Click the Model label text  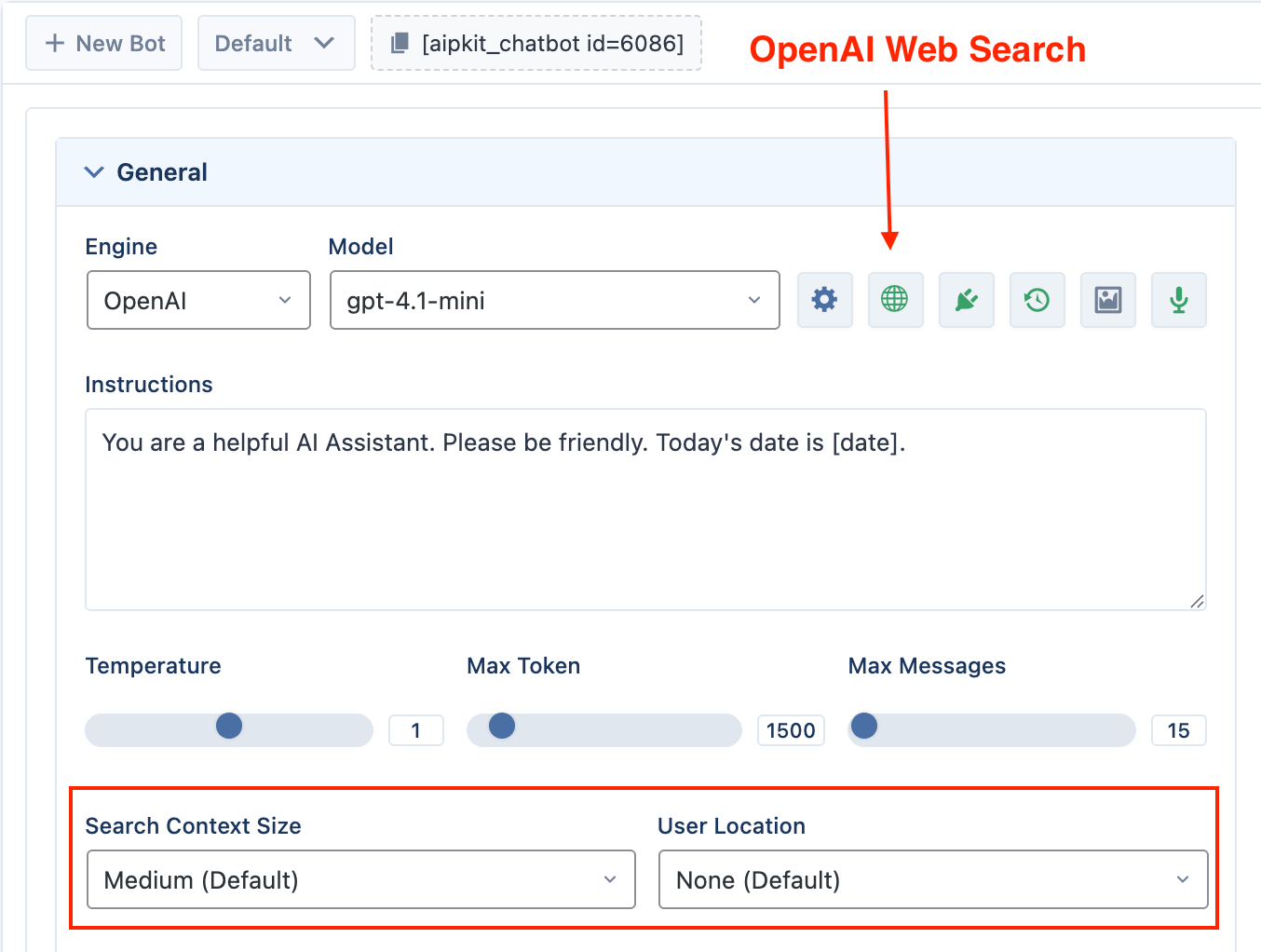[x=361, y=247]
